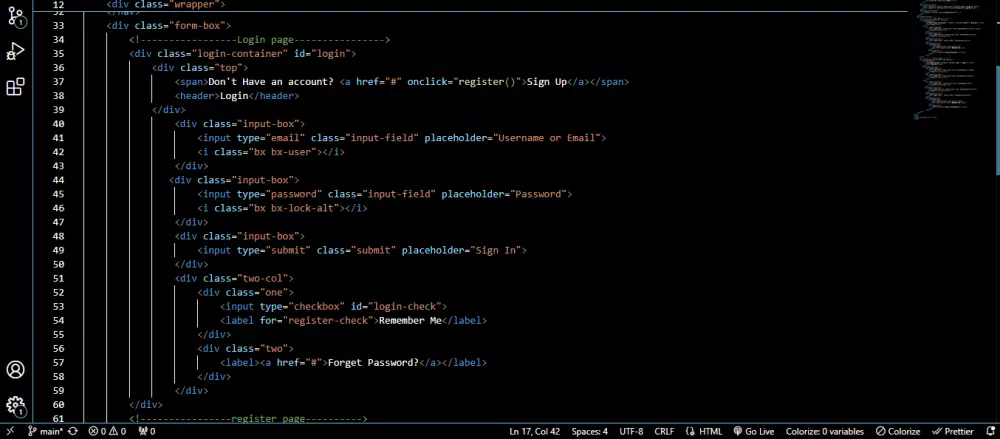Click line number 51 in the gutter

click(x=59, y=278)
